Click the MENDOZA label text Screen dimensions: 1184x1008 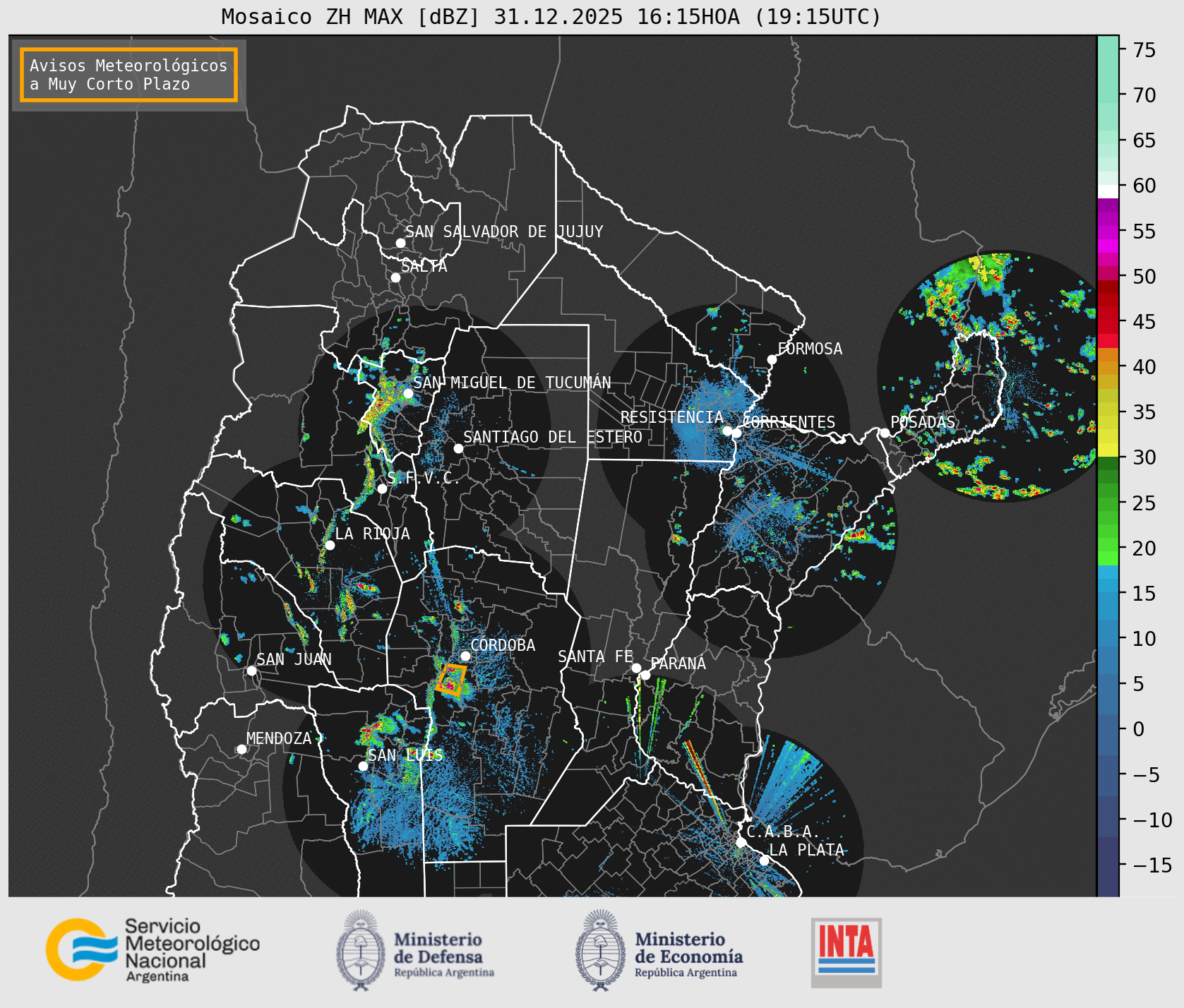[x=279, y=738]
